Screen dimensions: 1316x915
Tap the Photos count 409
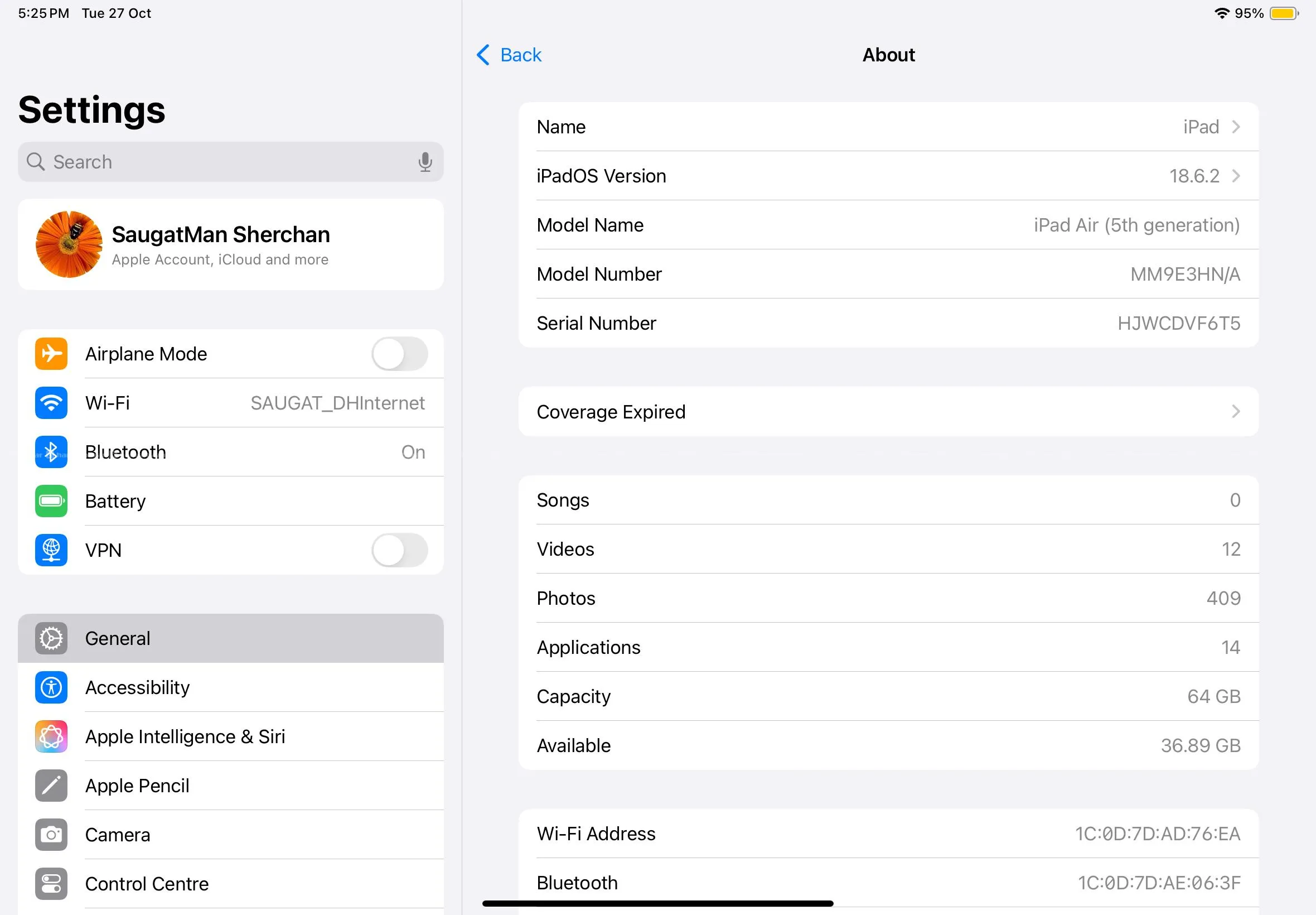1223,599
